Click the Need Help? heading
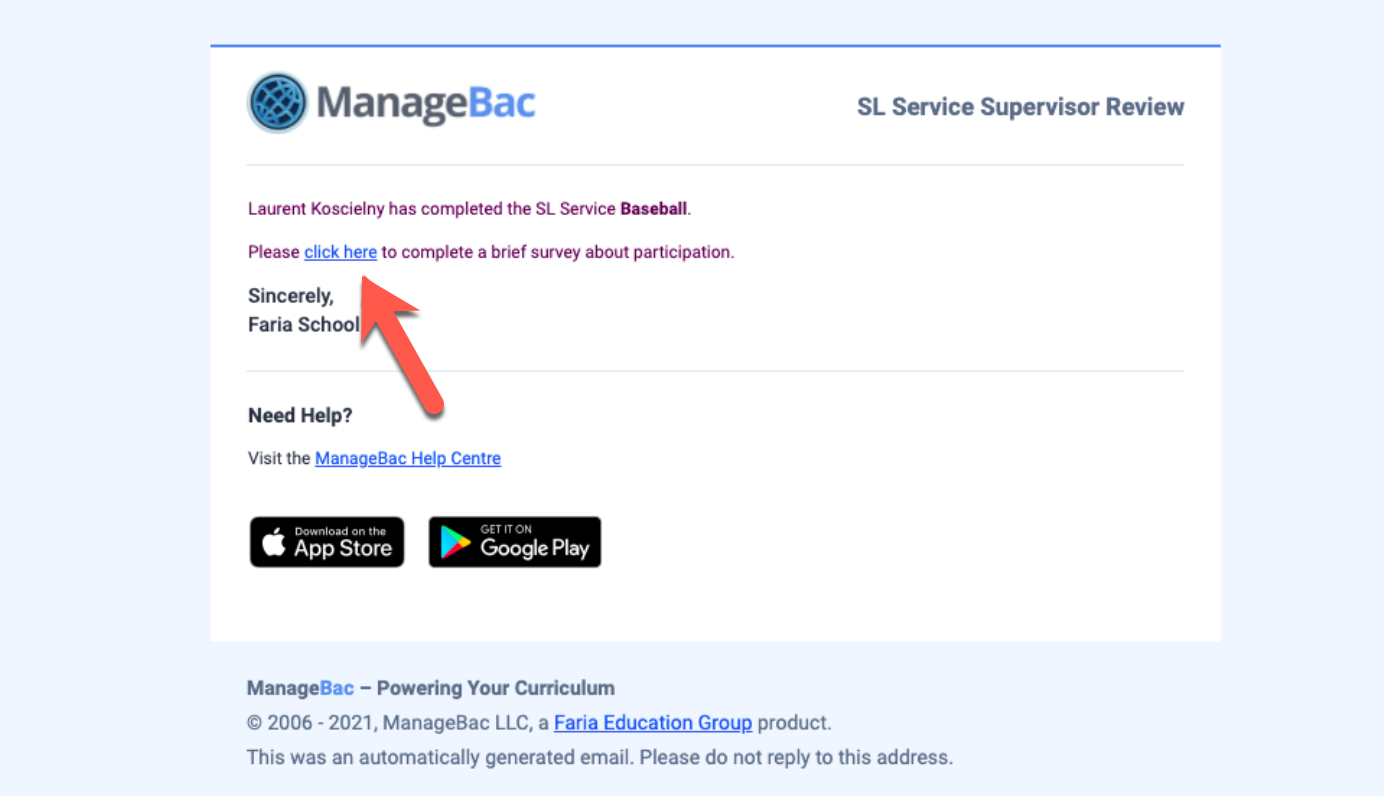This screenshot has height=796, width=1384. (300, 416)
